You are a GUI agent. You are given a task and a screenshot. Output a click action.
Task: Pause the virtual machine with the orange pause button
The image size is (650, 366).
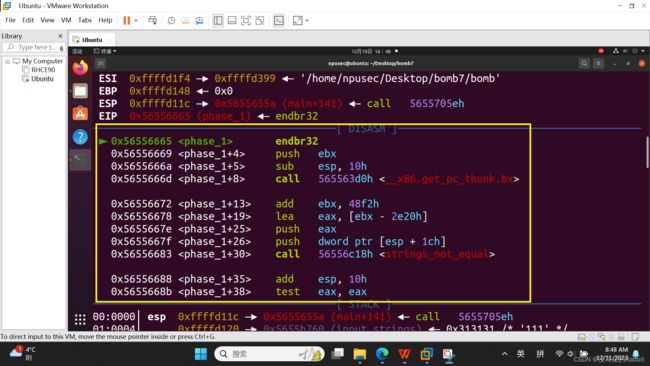[126, 20]
